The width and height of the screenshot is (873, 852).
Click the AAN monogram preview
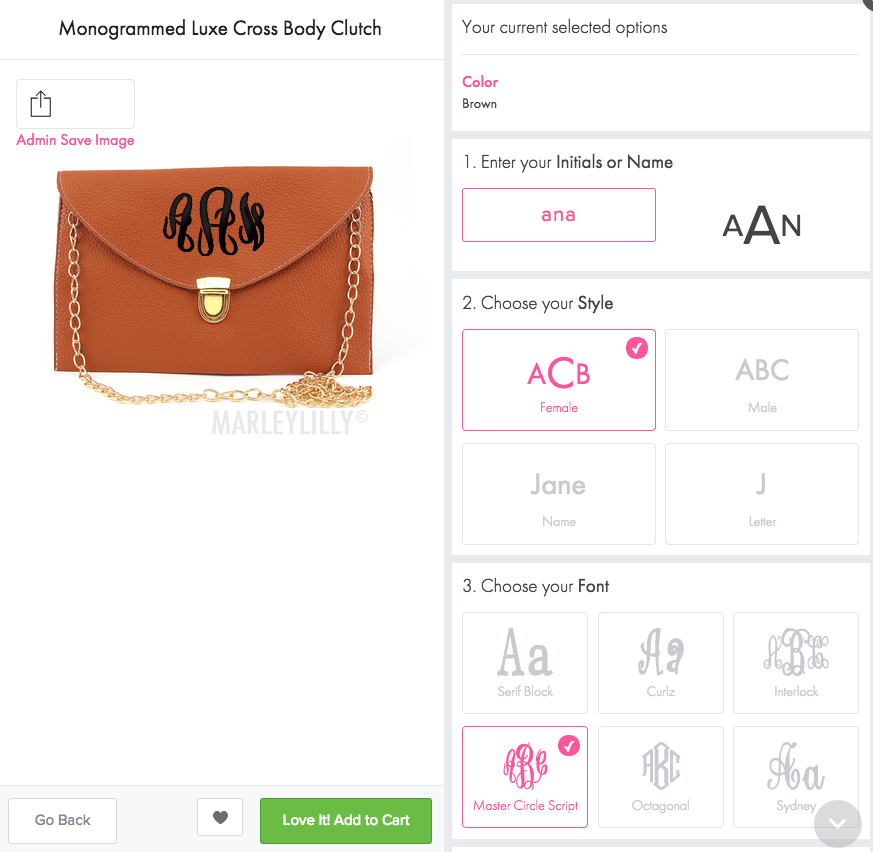tap(762, 224)
